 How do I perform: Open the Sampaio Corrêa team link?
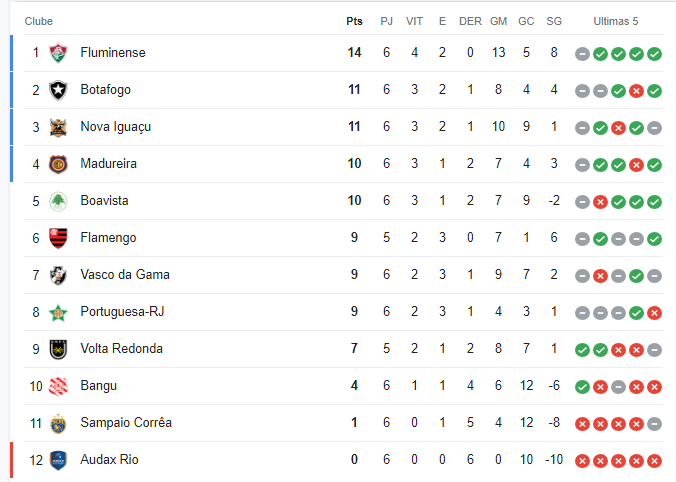tap(126, 423)
